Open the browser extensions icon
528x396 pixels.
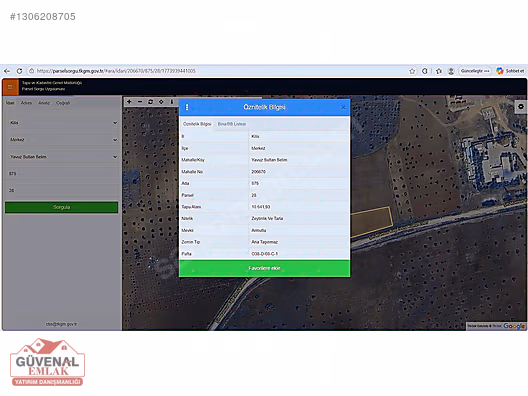click(425, 71)
